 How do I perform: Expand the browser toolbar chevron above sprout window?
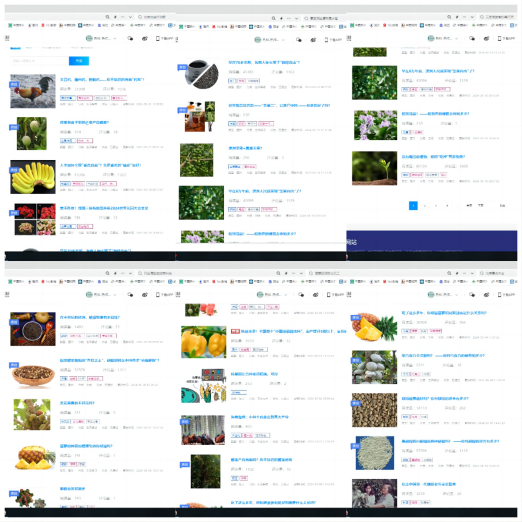[472, 17]
